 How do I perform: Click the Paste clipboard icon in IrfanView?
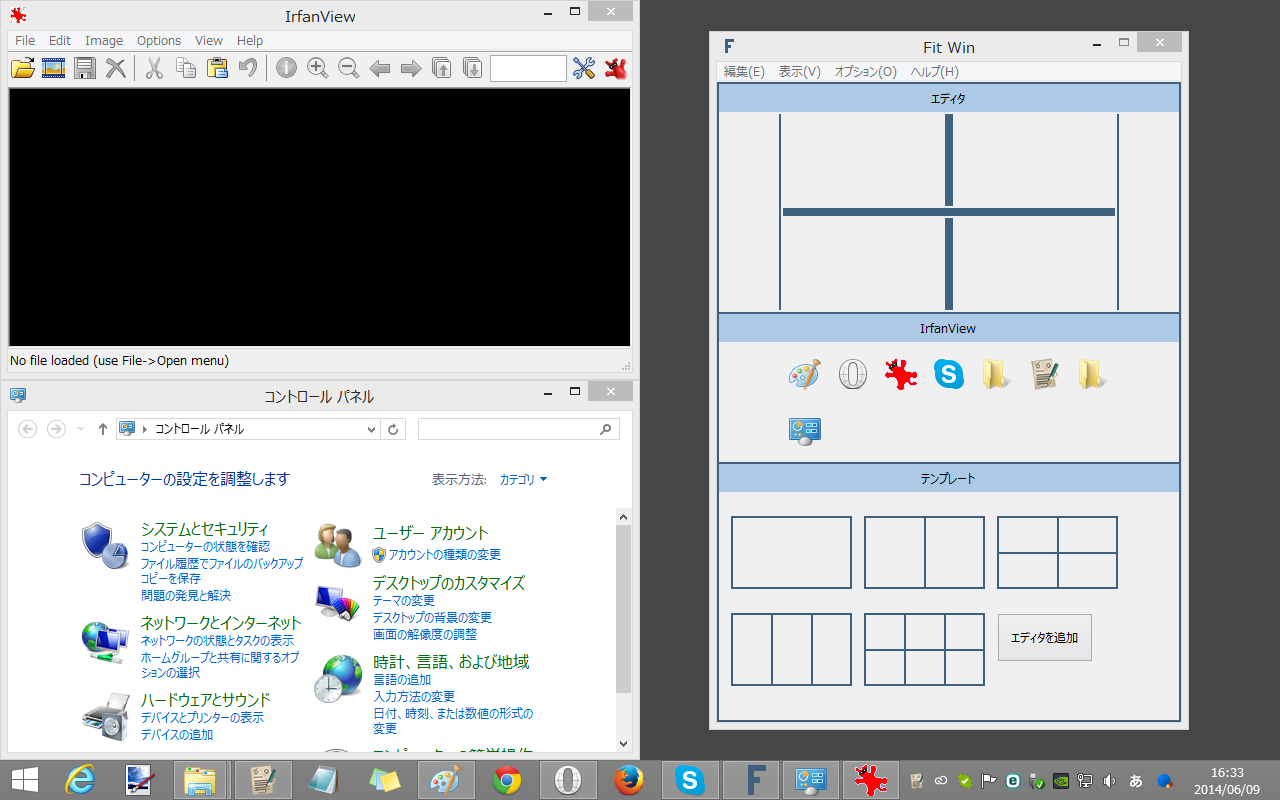[217, 68]
